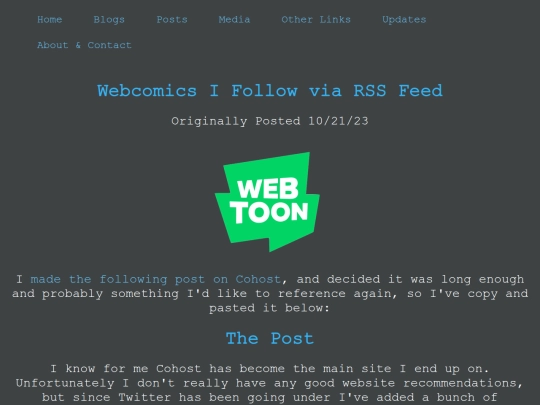Open the Other Links page
This screenshot has width=540, height=405.
click(x=316, y=20)
